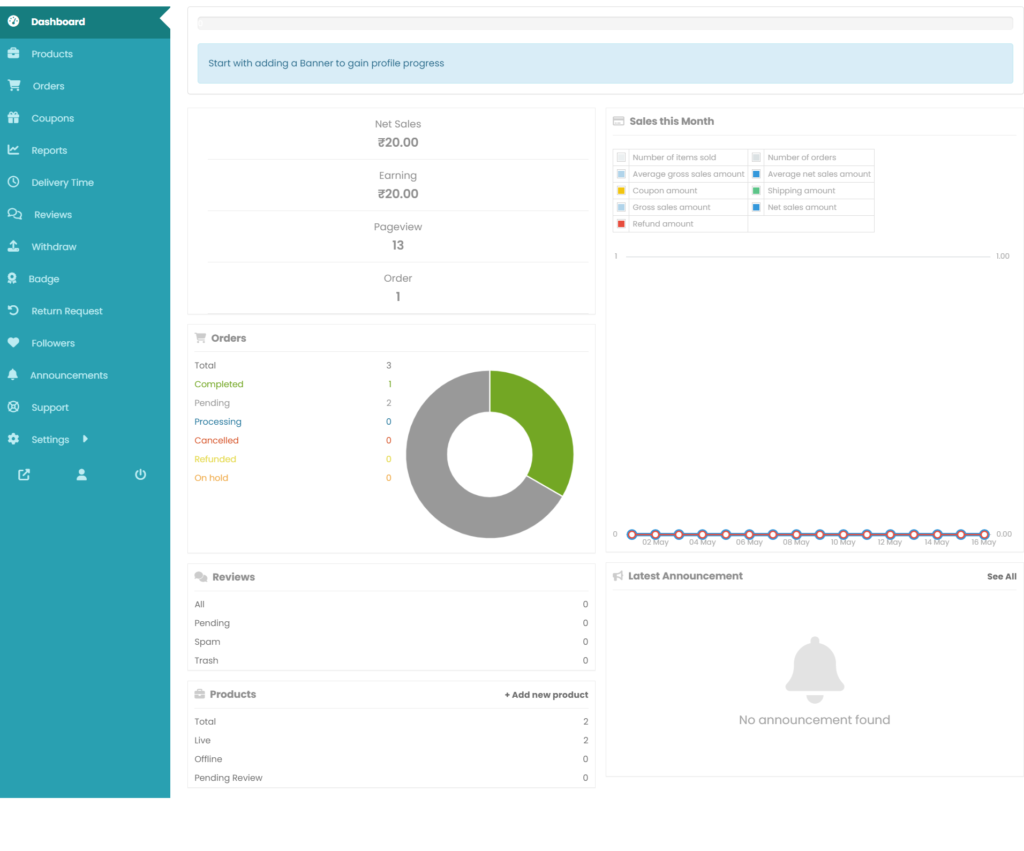Click the Badge award icon
Viewport: 1024px width, 851px height.
(12, 278)
